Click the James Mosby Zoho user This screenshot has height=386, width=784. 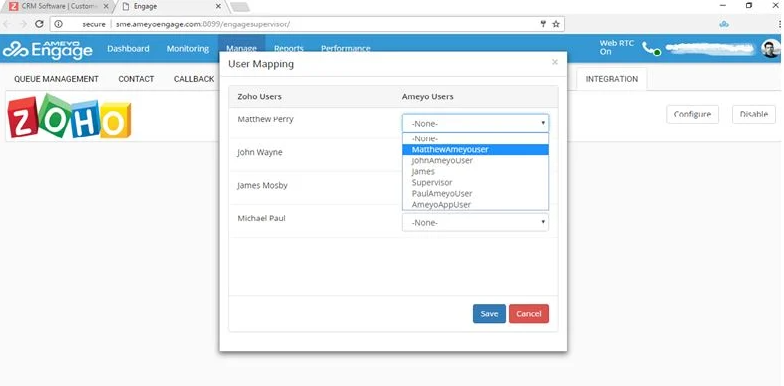pyautogui.click(x=263, y=185)
